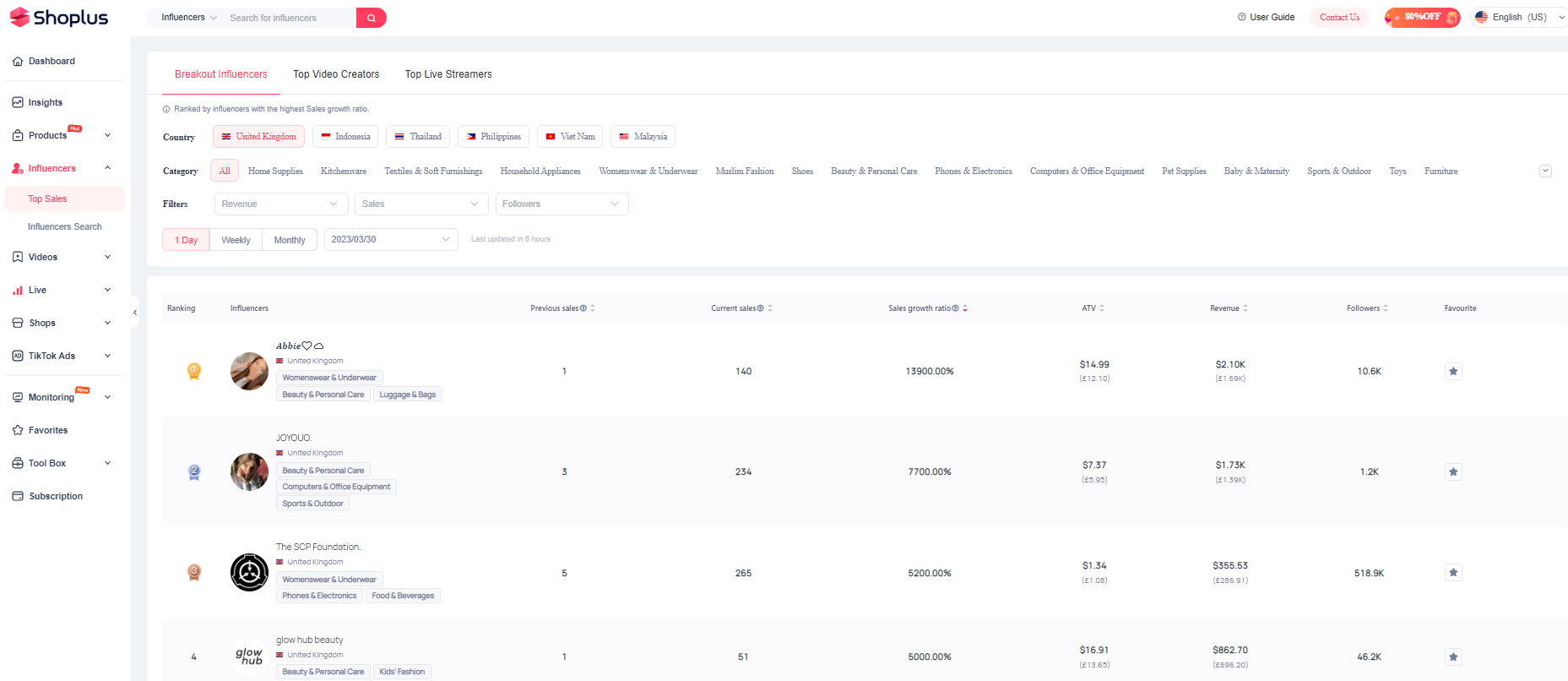Click JOYOUO's Sports & Outdoor tag

(x=312, y=504)
